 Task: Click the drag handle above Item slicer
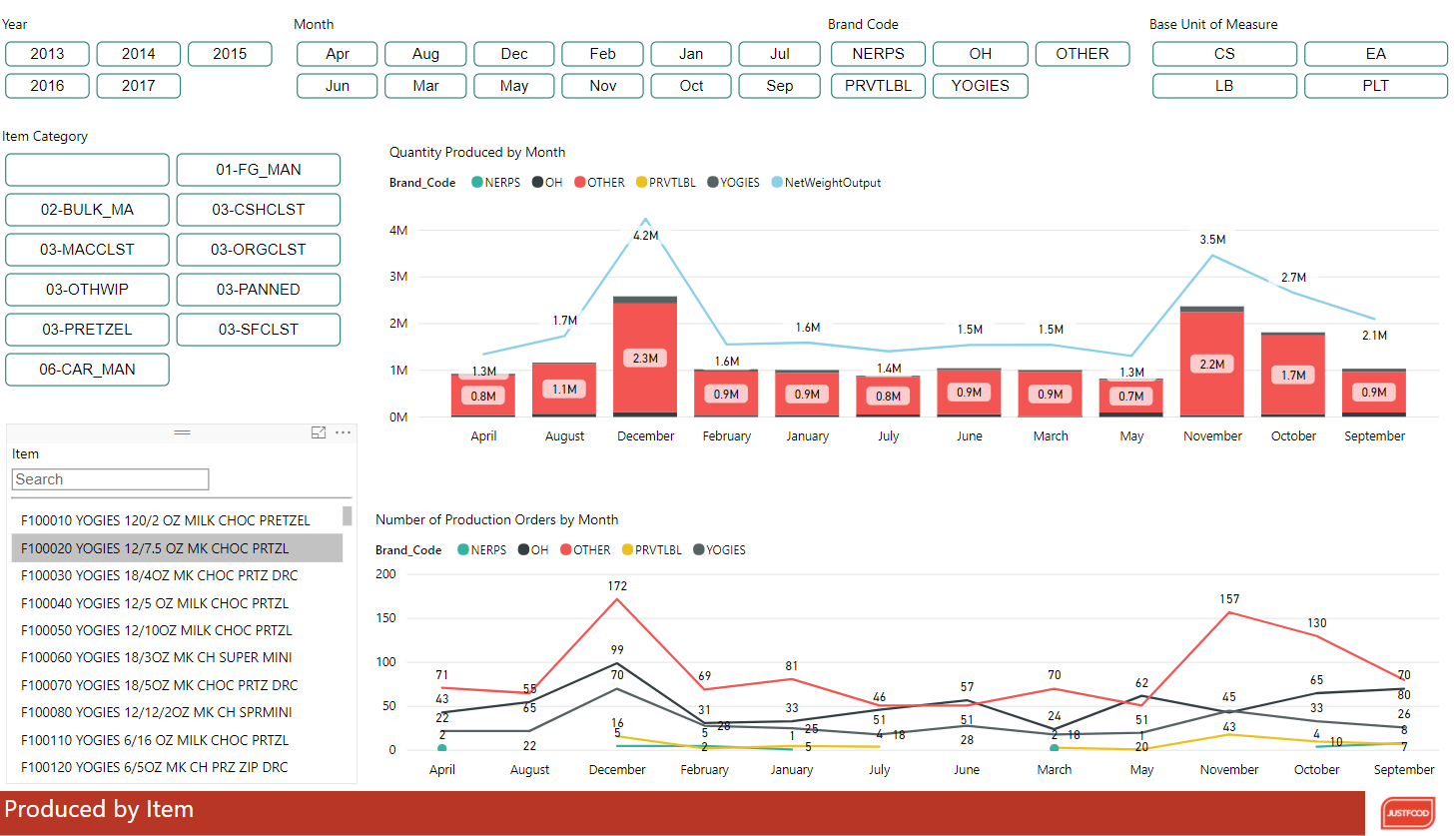click(182, 432)
